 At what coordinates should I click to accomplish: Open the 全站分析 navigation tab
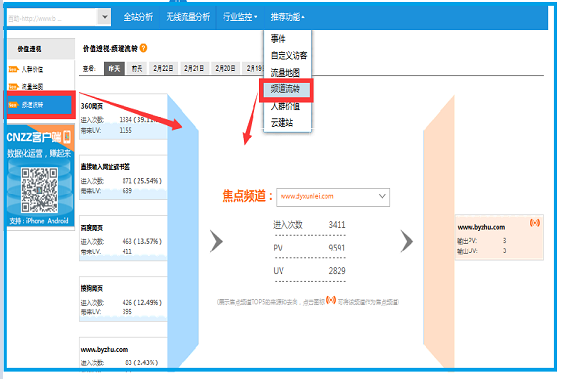138,17
